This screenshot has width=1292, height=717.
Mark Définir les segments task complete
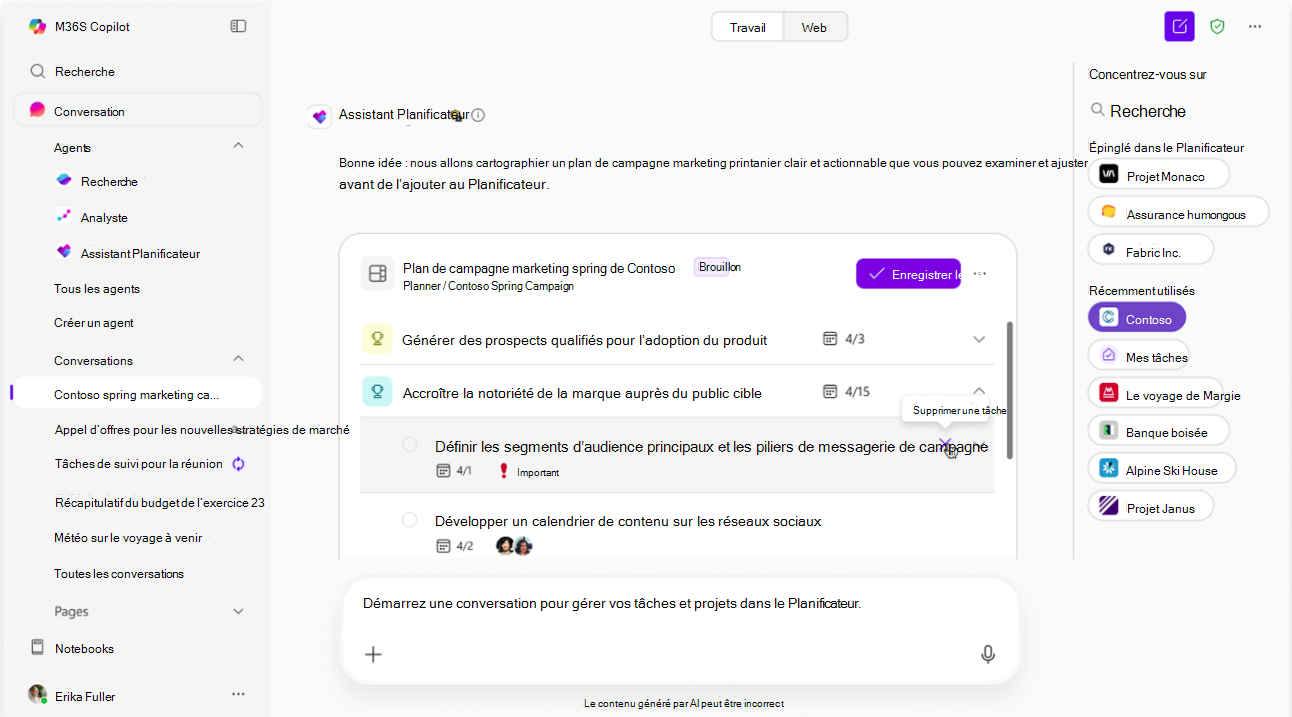click(409, 444)
